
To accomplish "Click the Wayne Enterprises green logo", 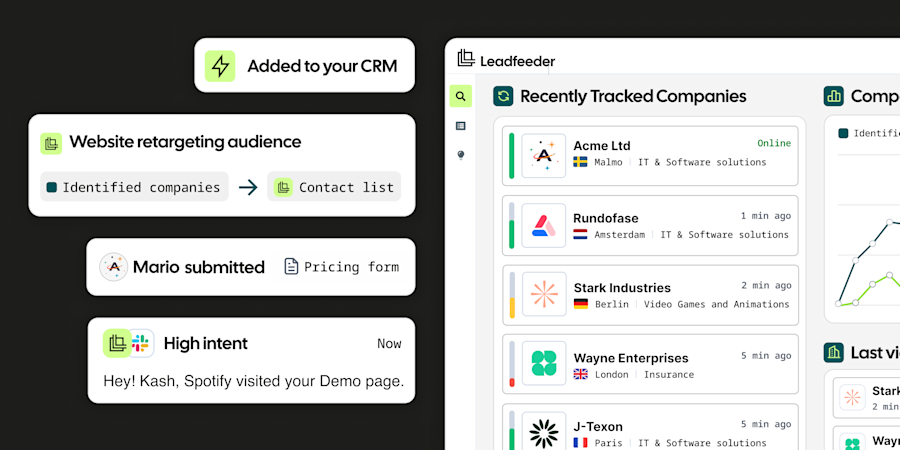I will [544, 363].
